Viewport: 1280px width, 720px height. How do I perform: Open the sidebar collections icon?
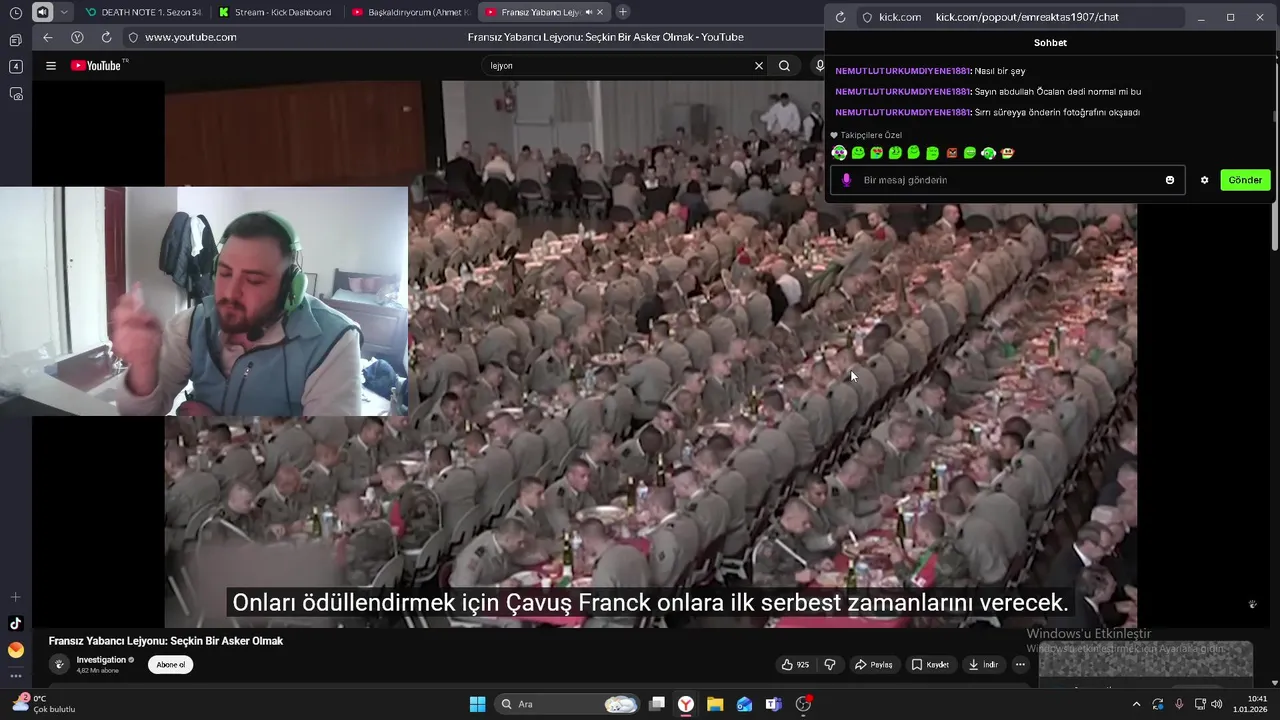click(15, 40)
